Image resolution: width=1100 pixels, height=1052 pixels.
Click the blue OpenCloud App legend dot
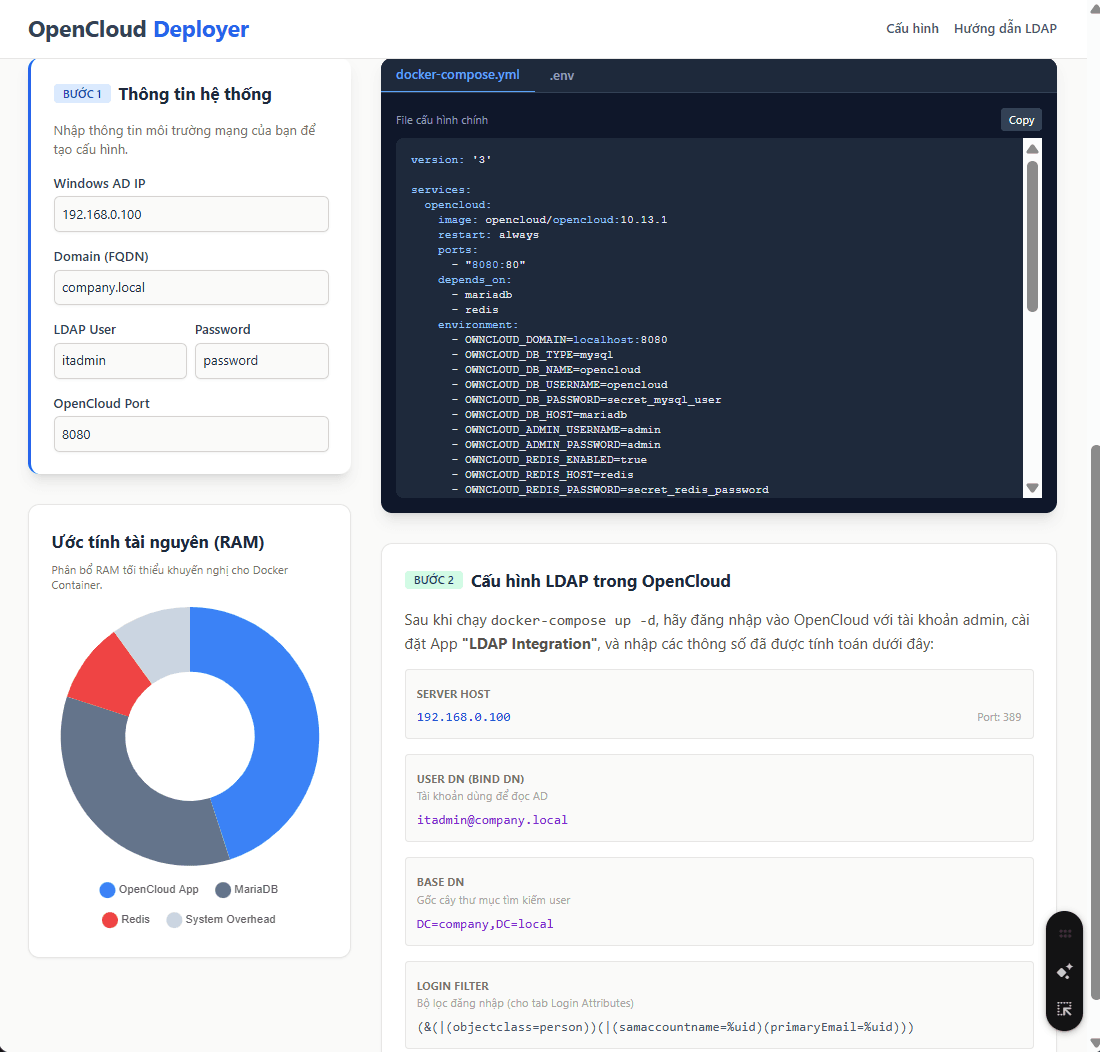pyautogui.click(x=108, y=890)
